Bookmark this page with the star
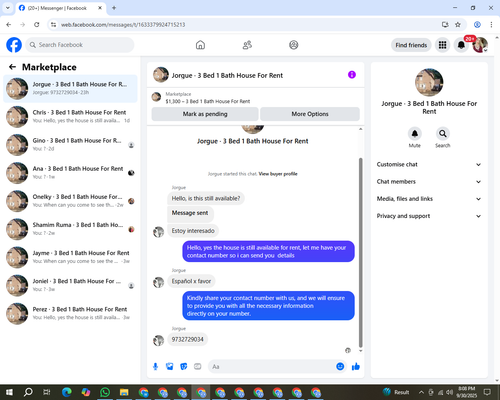 (x=458, y=25)
